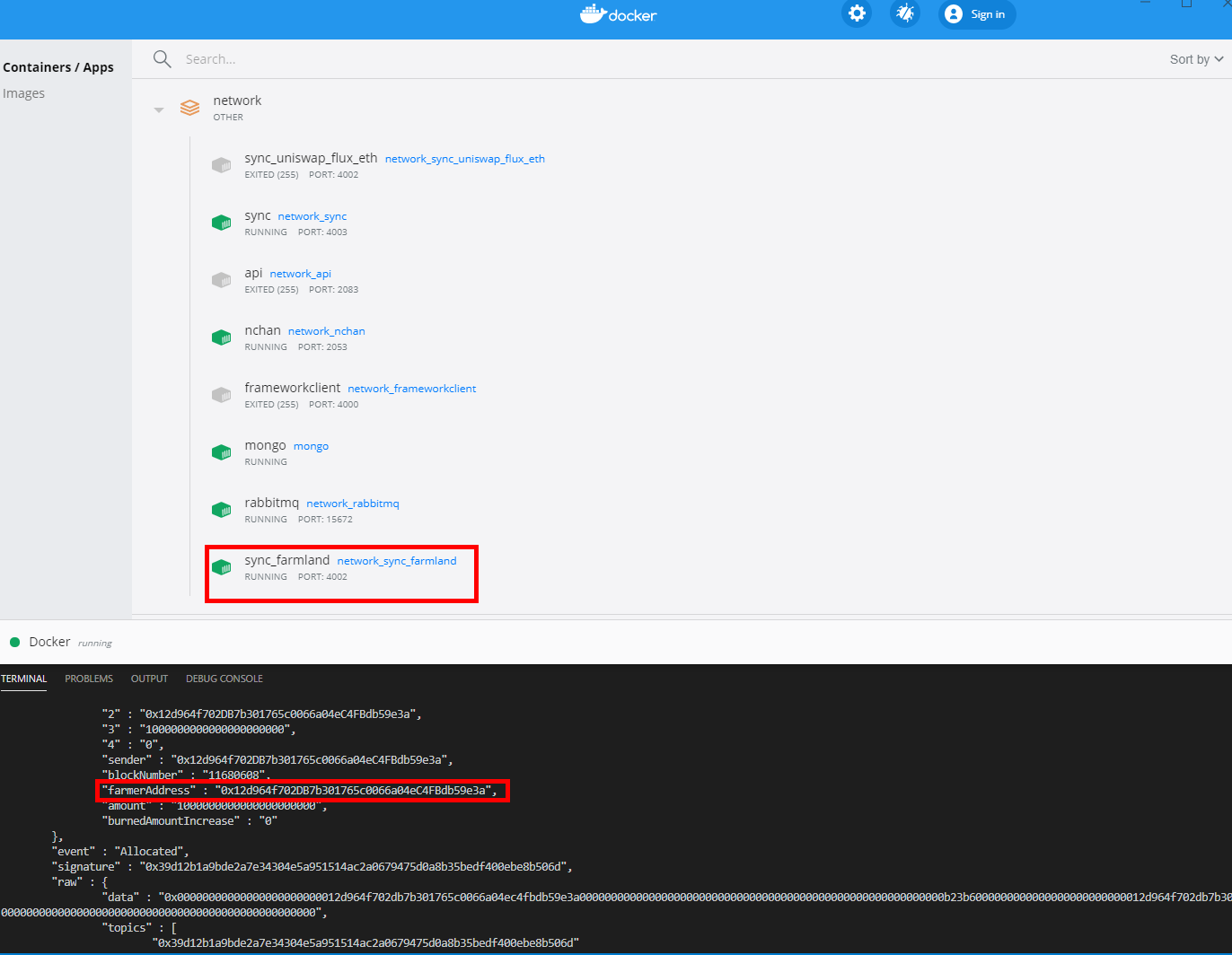Click the "topics" line in terminal
The height and width of the screenshot is (955, 1232).
click(139, 928)
